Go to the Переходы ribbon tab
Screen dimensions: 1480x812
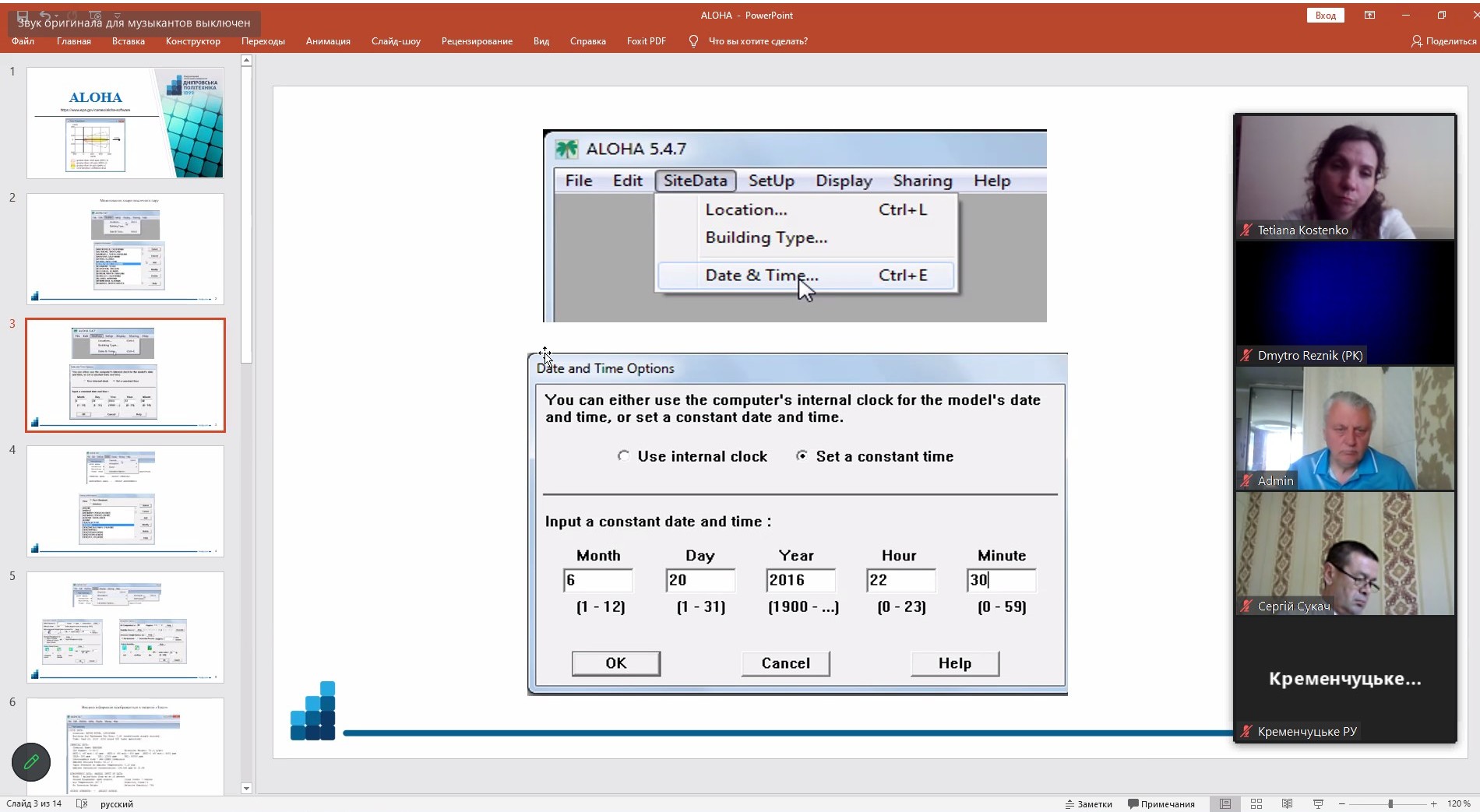pos(263,41)
